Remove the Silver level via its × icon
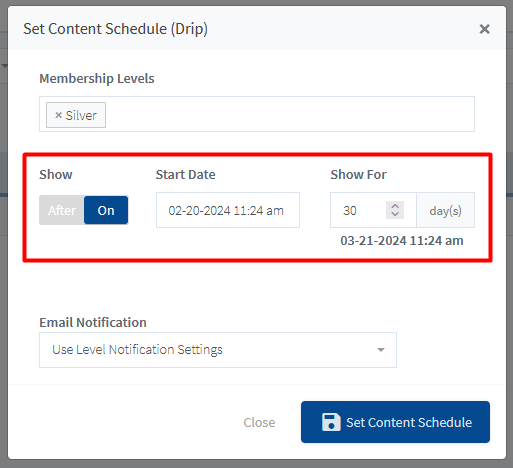The width and height of the screenshot is (513, 468). pyautogui.click(x=58, y=115)
